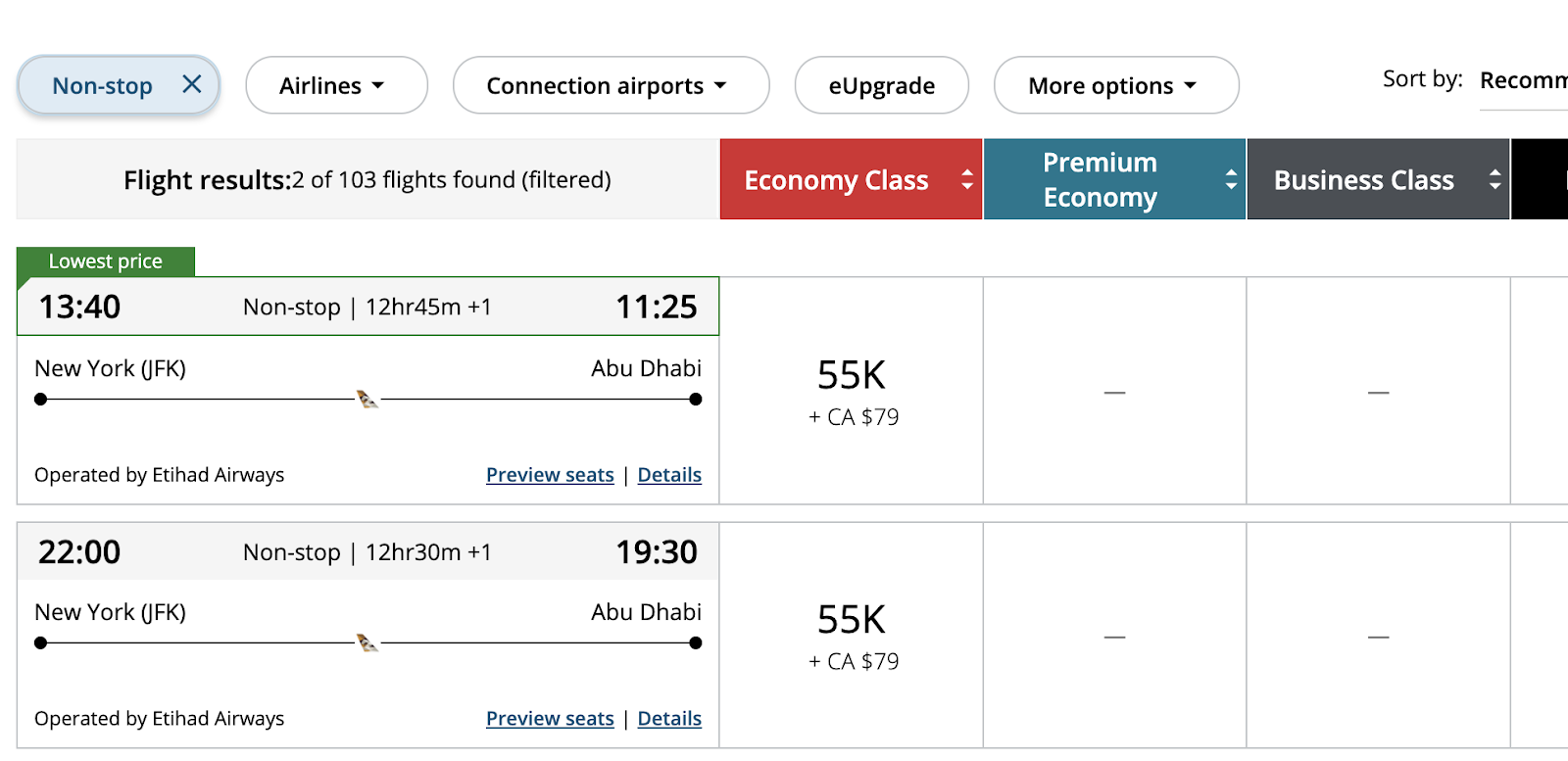Open Details for the 22:00 flight

[669, 719]
